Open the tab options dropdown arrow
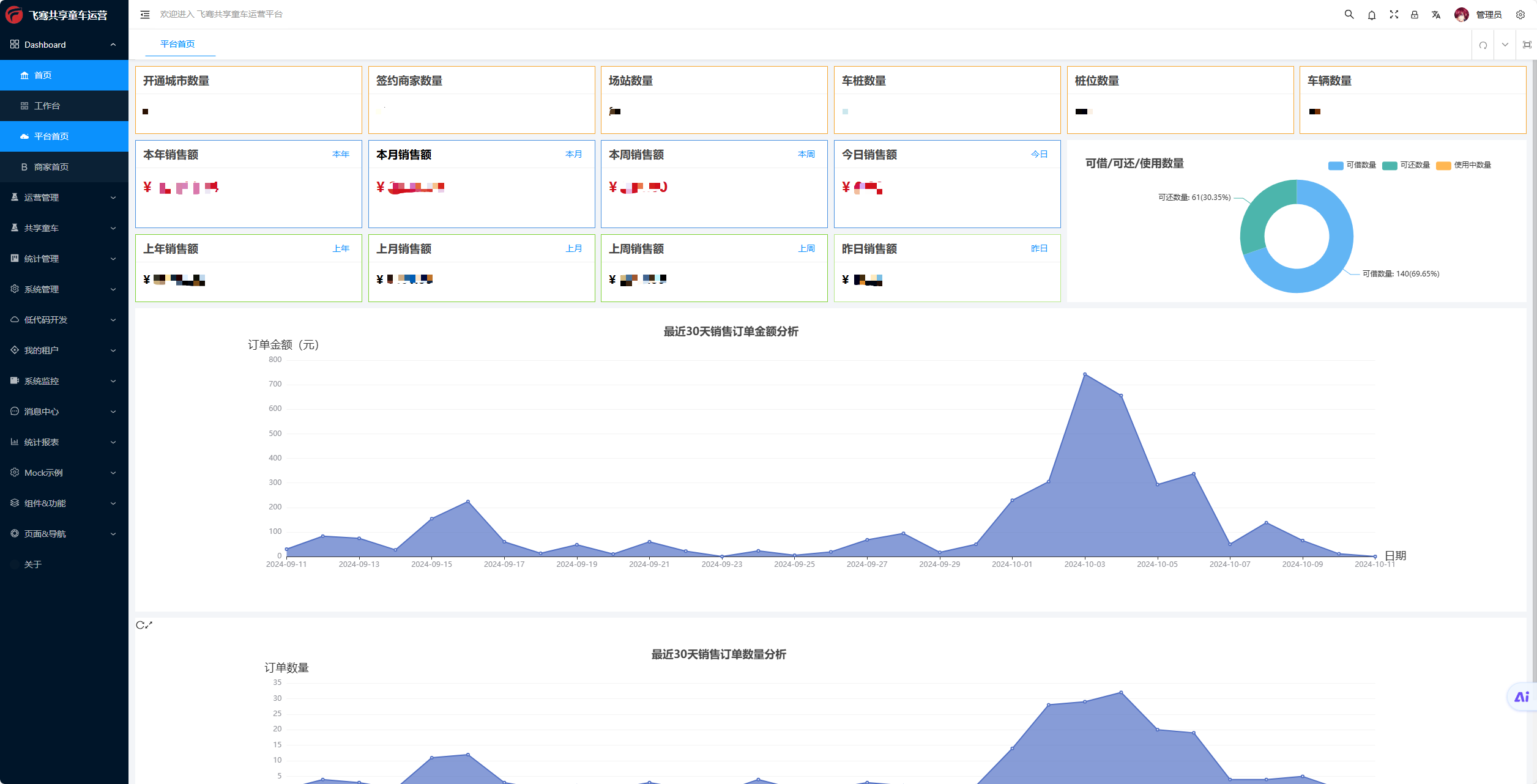Viewport: 1537px width, 784px height. click(1505, 45)
